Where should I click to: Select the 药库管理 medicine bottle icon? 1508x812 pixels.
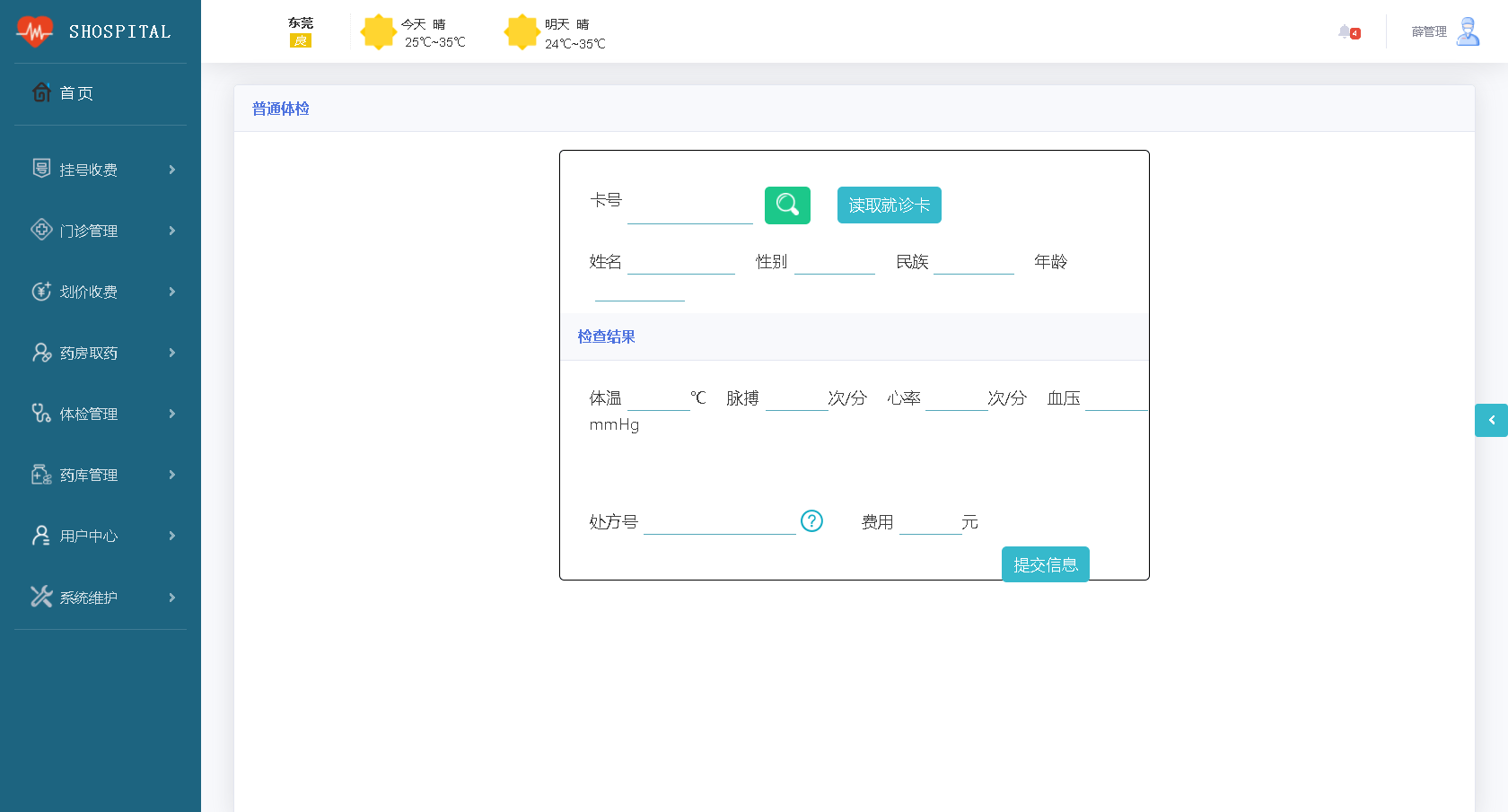tap(40, 475)
